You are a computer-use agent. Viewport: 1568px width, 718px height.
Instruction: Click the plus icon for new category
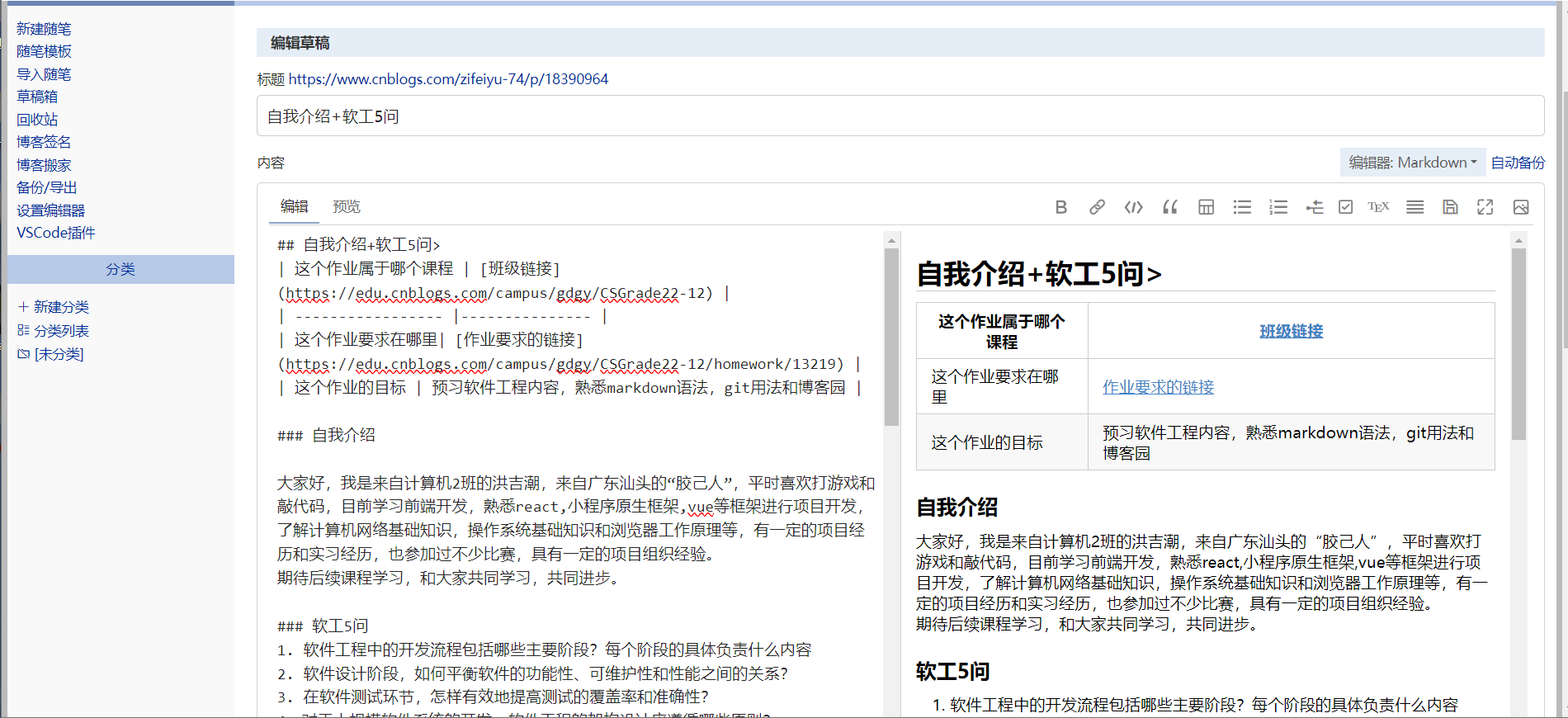(23, 307)
